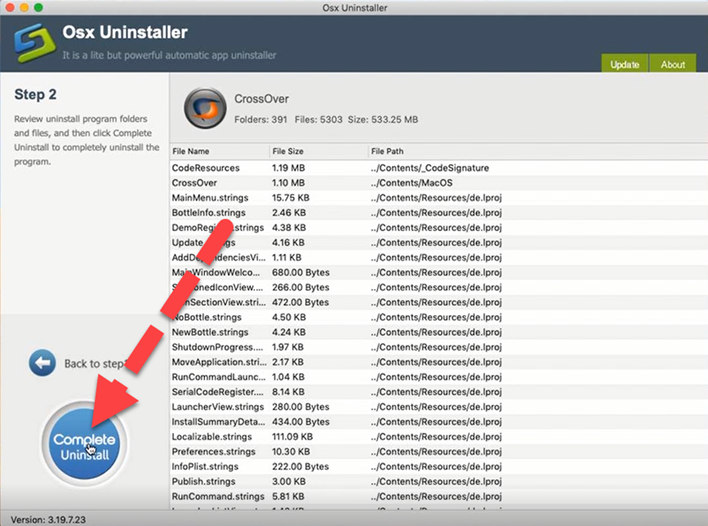
Task: Open the About tab
Action: pos(673,64)
